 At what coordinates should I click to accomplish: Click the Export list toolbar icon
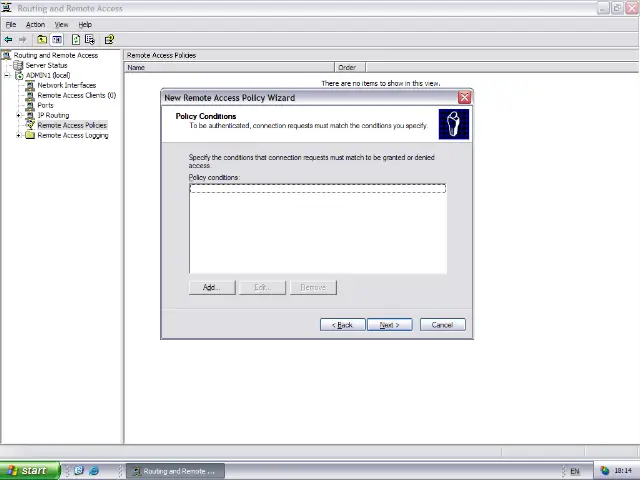[90, 40]
